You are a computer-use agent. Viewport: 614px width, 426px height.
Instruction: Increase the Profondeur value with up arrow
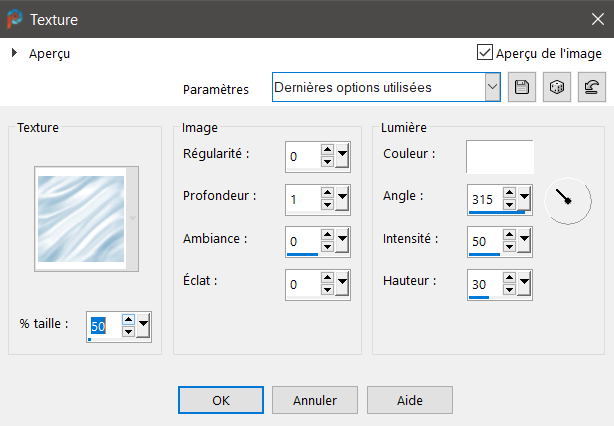(x=327, y=192)
